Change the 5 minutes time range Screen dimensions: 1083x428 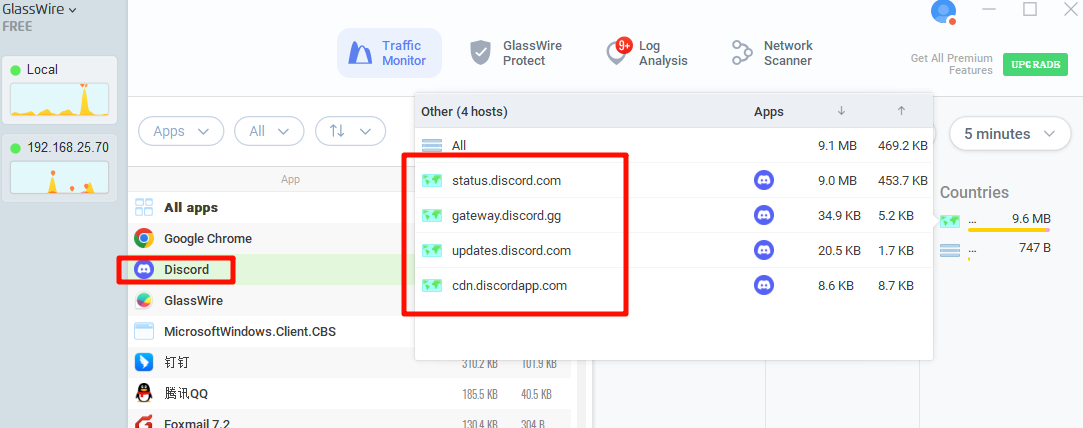click(x=1009, y=134)
